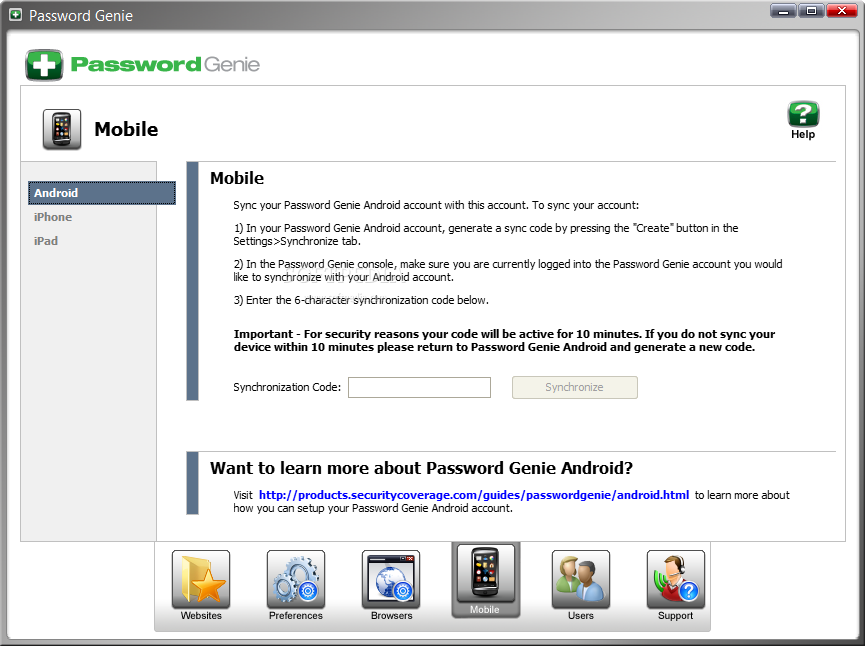This screenshot has height=646, width=865.
Task: Switch to the iPhone sidebar item
Action: click(x=53, y=217)
